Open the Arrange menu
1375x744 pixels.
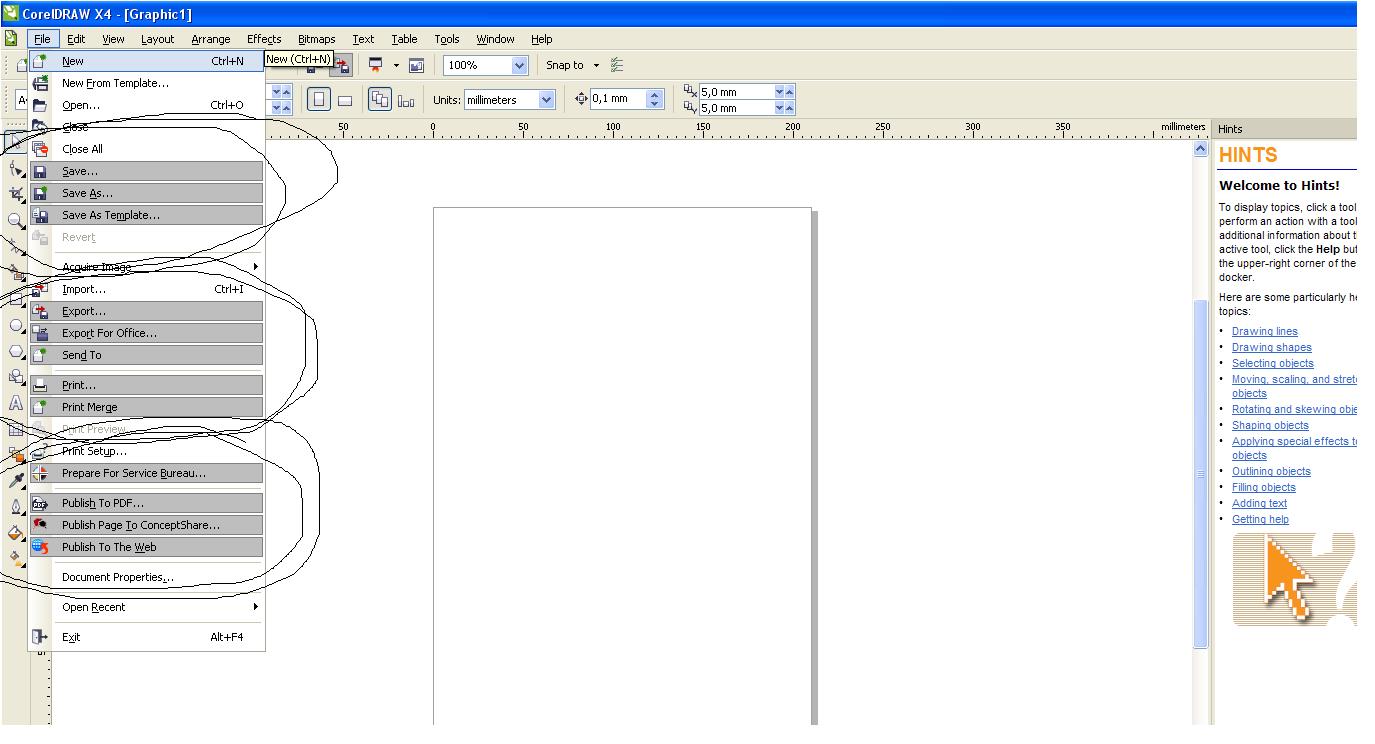coord(210,39)
